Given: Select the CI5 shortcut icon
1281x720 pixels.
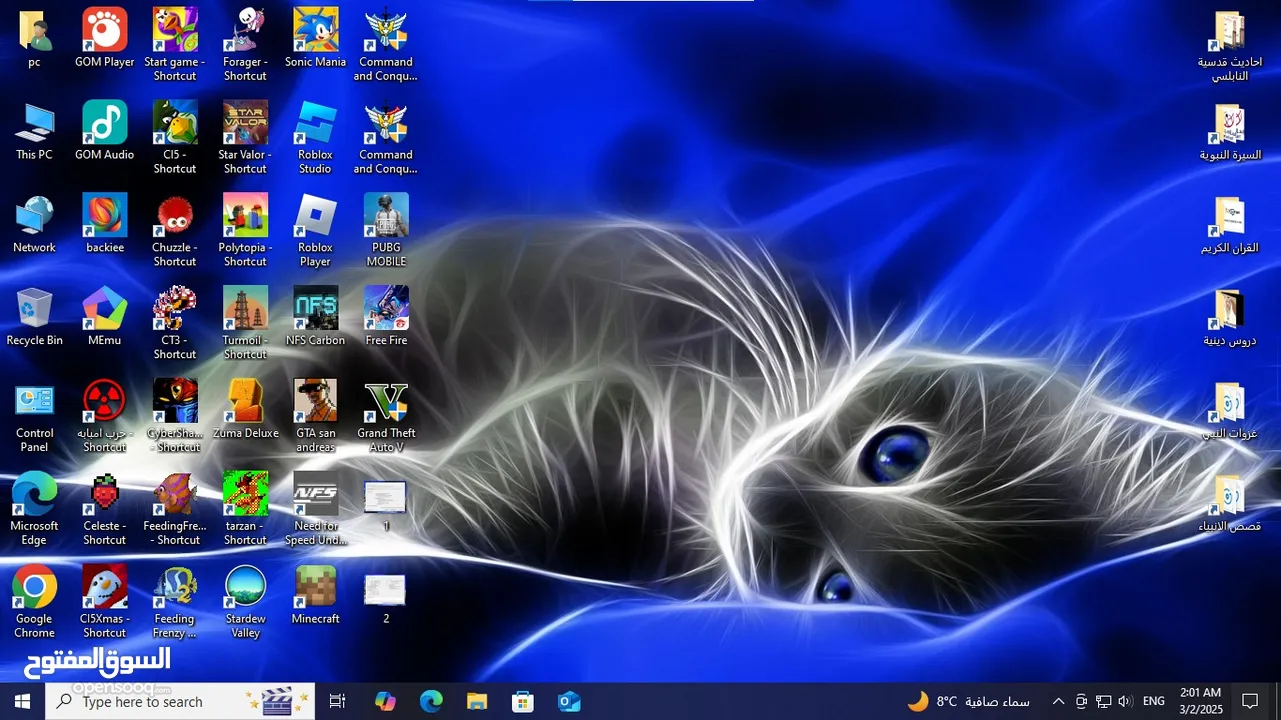Looking at the screenshot, I should pos(174,139).
